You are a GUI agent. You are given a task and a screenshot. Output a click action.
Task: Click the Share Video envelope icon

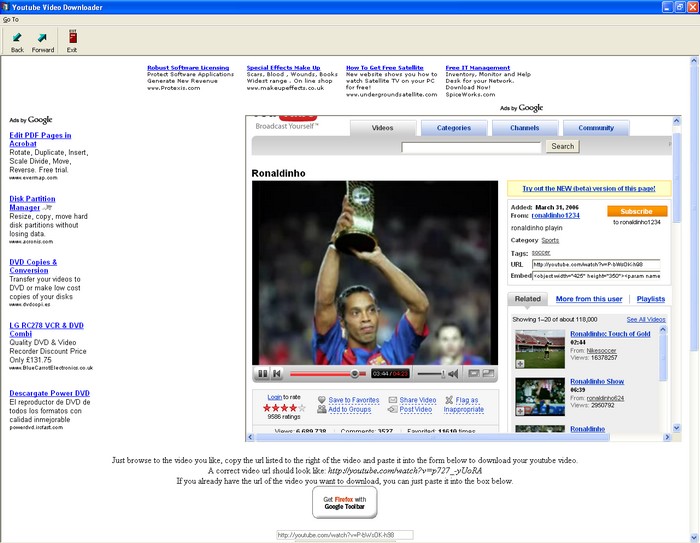click(392, 400)
